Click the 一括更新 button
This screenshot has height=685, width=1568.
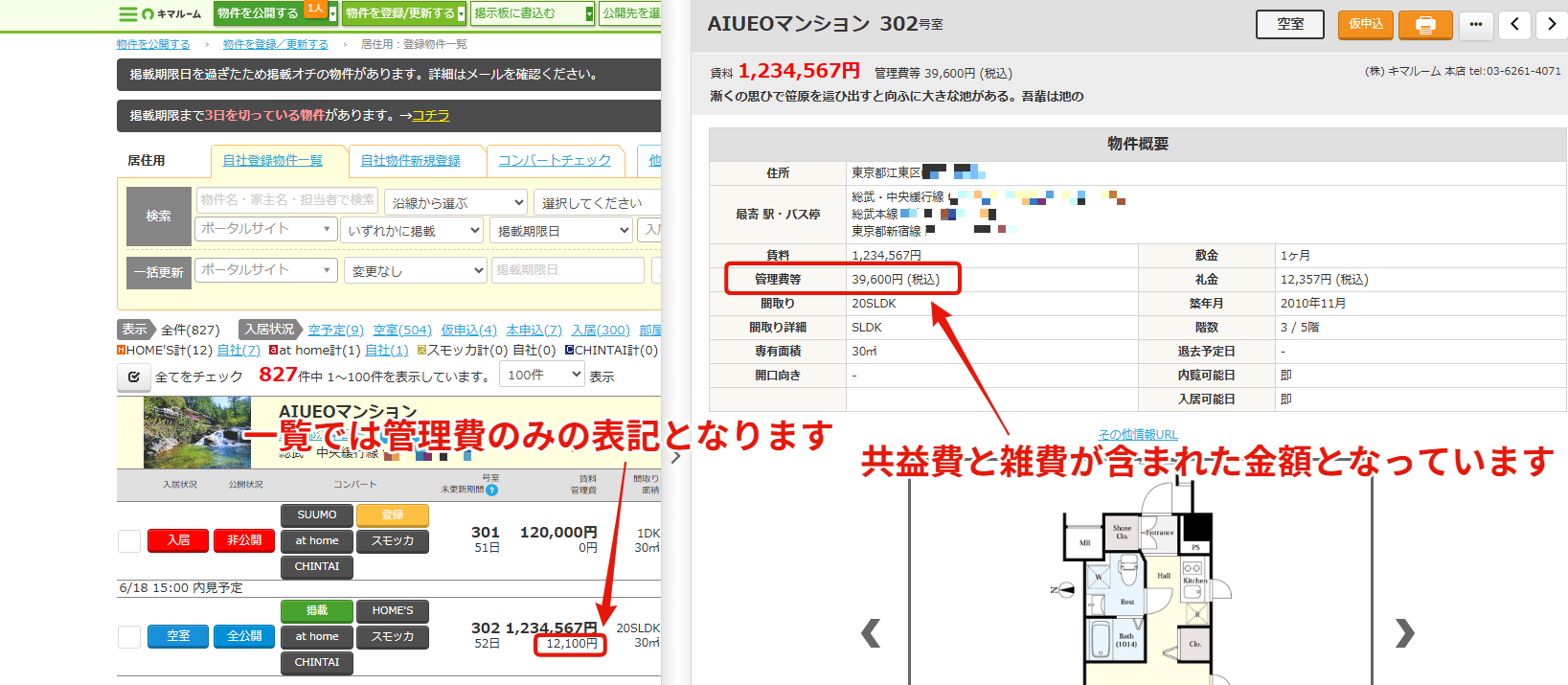coord(159,272)
